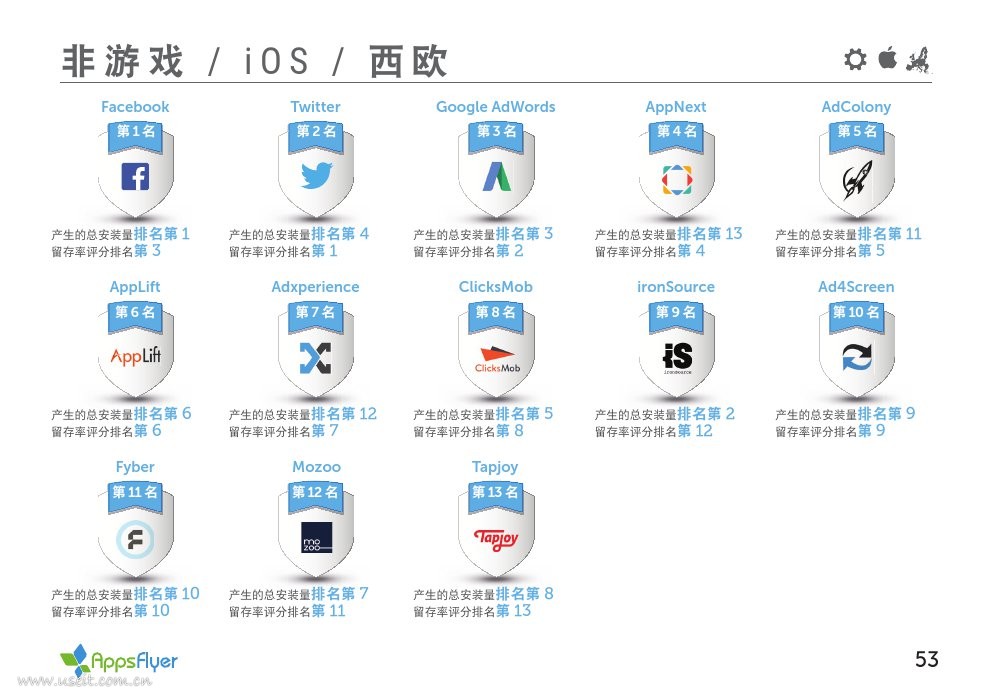
Task: Click Fyber's 留存率评分排名第 10 line
Action: 111,611
